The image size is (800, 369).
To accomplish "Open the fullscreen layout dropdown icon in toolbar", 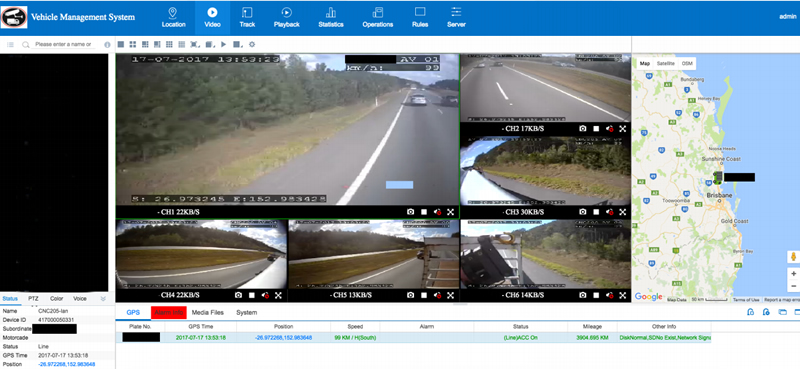I will [x=194, y=44].
